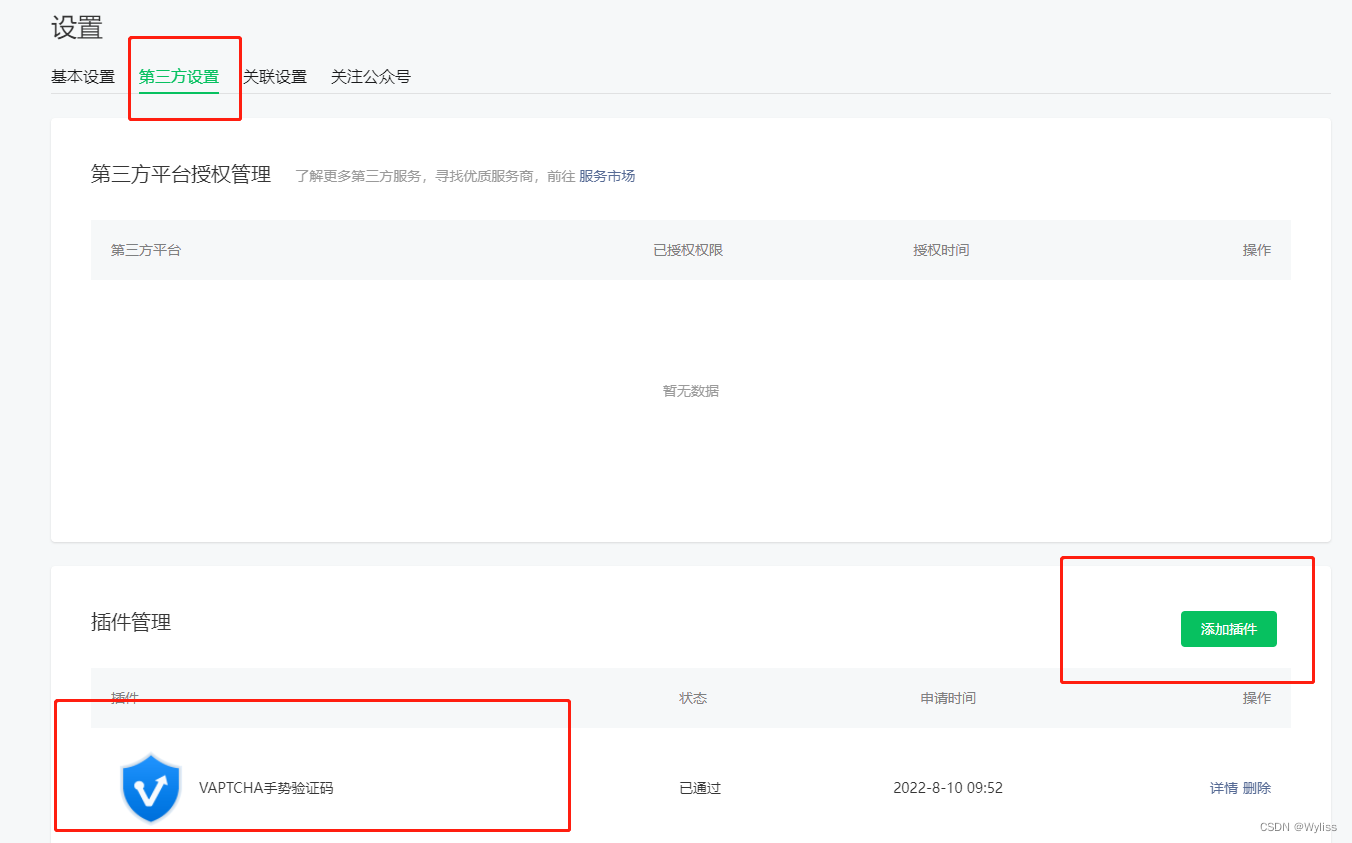Image resolution: width=1352 pixels, height=843 pixels.
Task: Open the 基本设置 tab
Action: coord(83,77)
